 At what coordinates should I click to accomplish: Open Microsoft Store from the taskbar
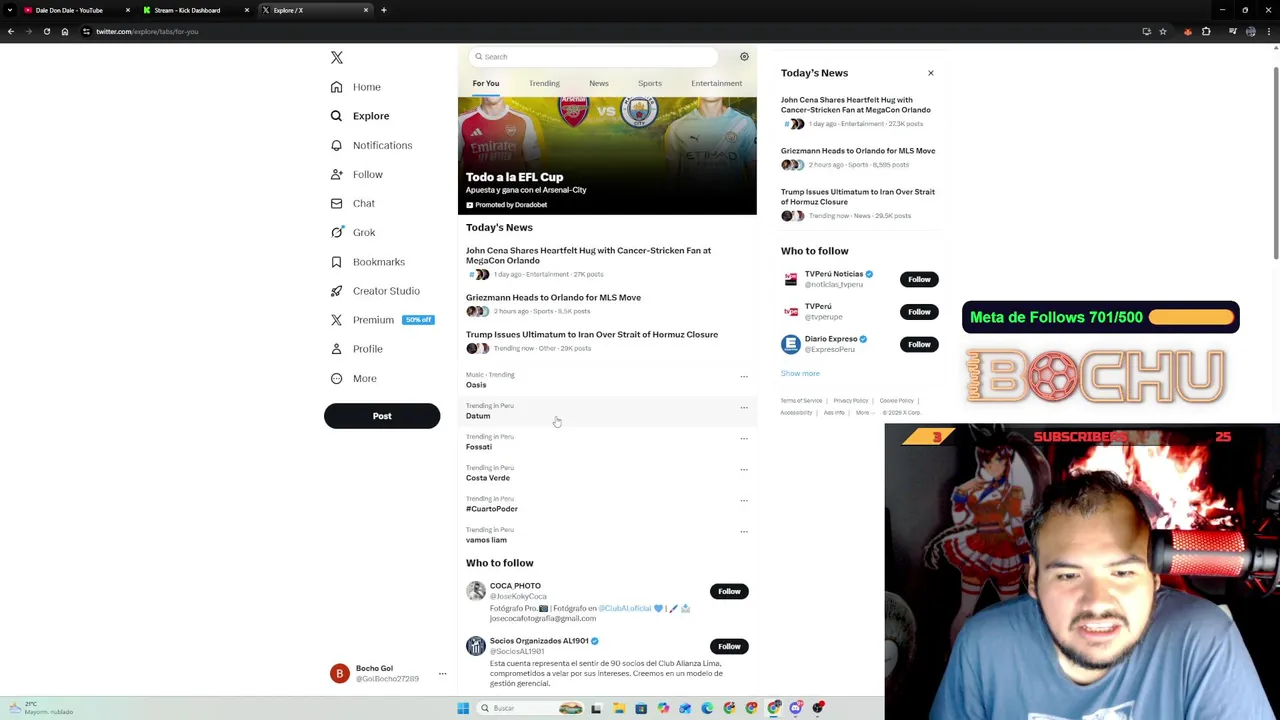(641, 708)
